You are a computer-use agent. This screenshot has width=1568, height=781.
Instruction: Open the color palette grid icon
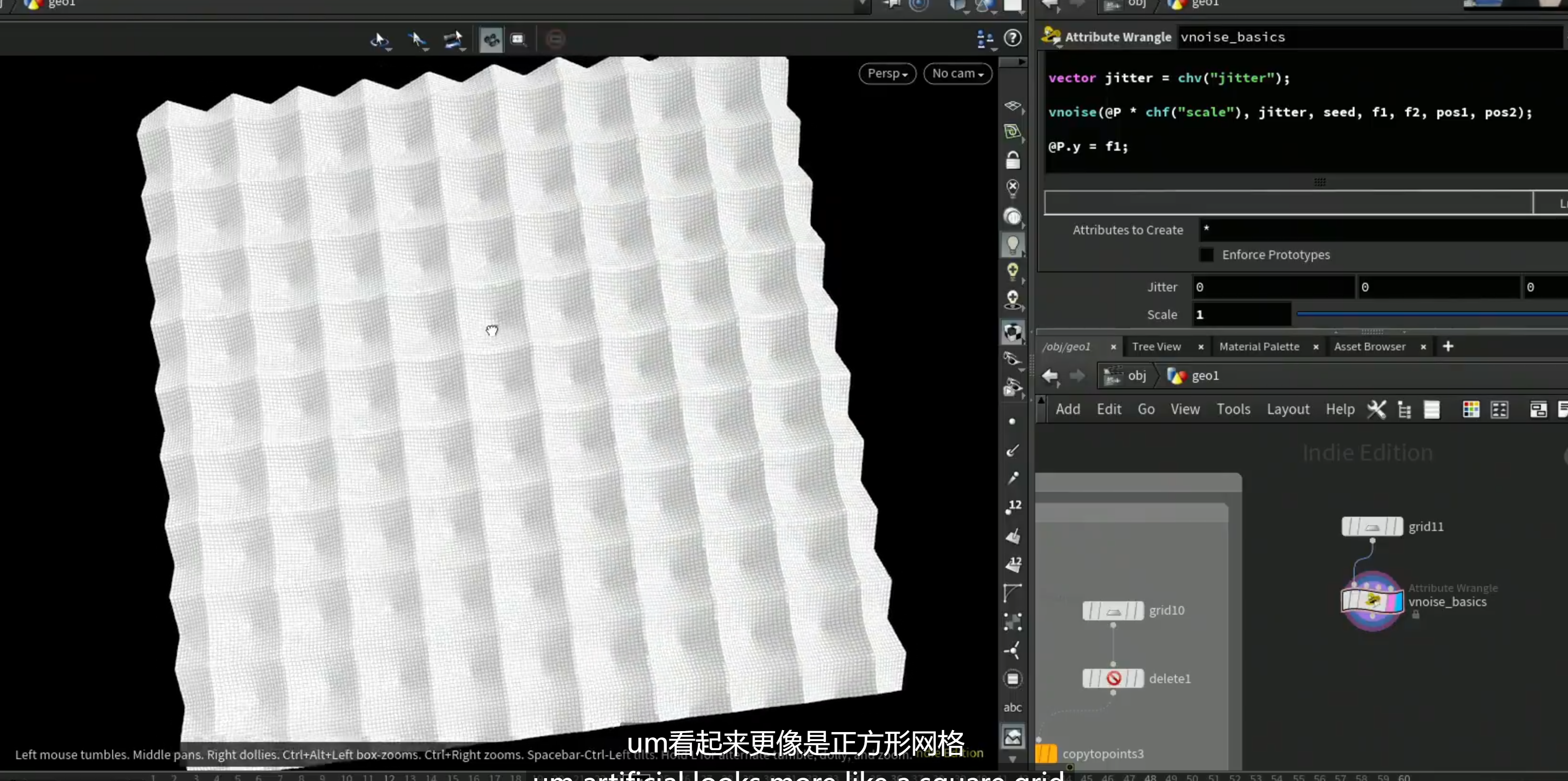click(x=1471, y=410)
